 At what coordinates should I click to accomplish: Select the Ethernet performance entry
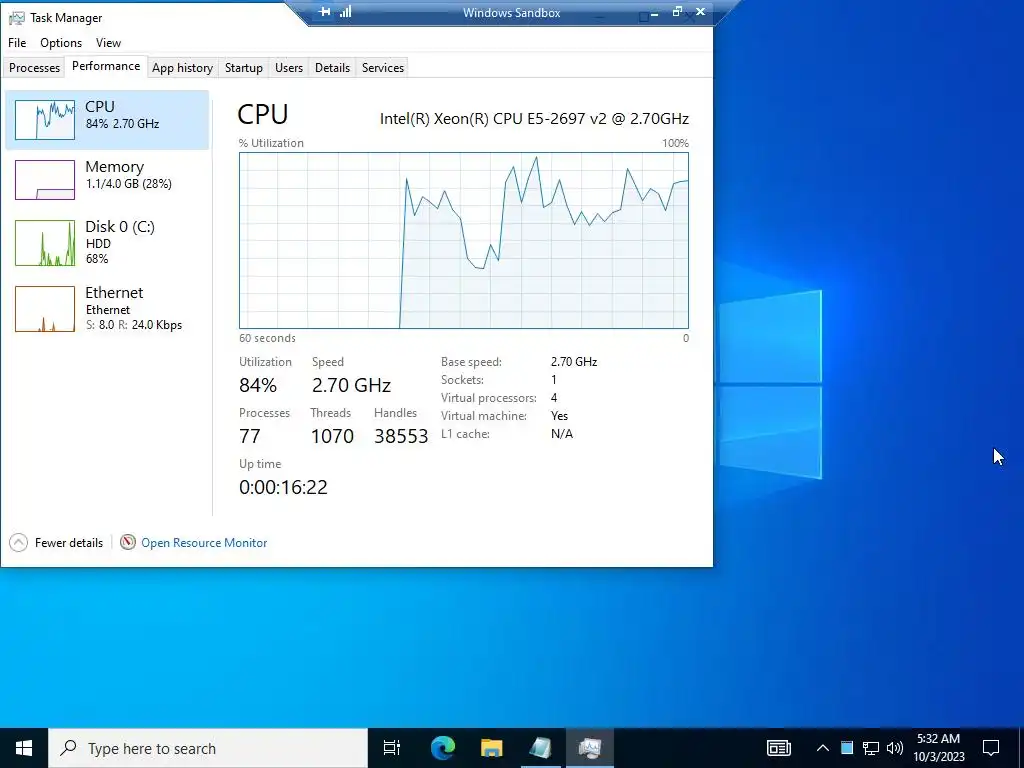coord(107,308)
